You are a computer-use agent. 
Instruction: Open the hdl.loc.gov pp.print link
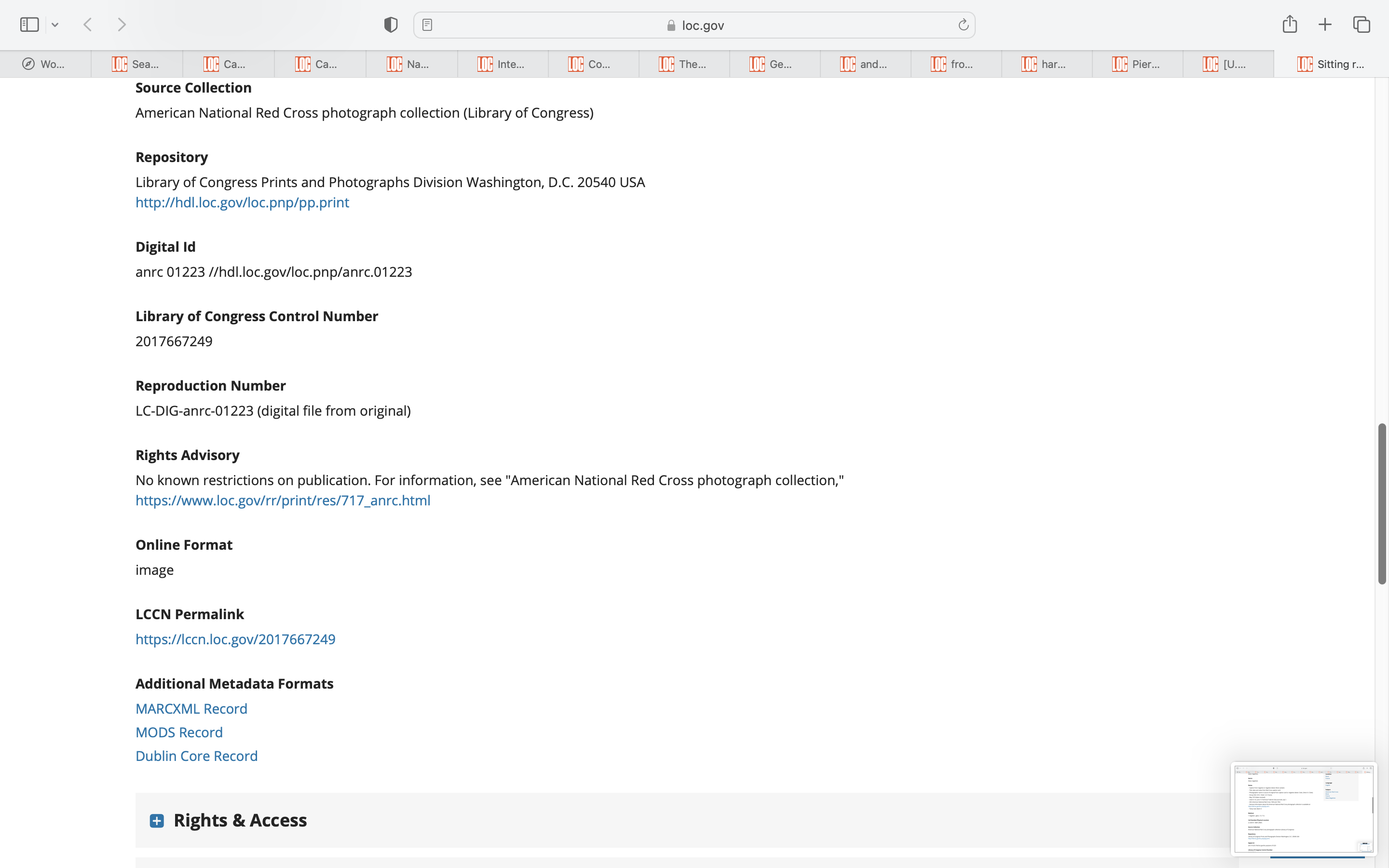(242, 202)
